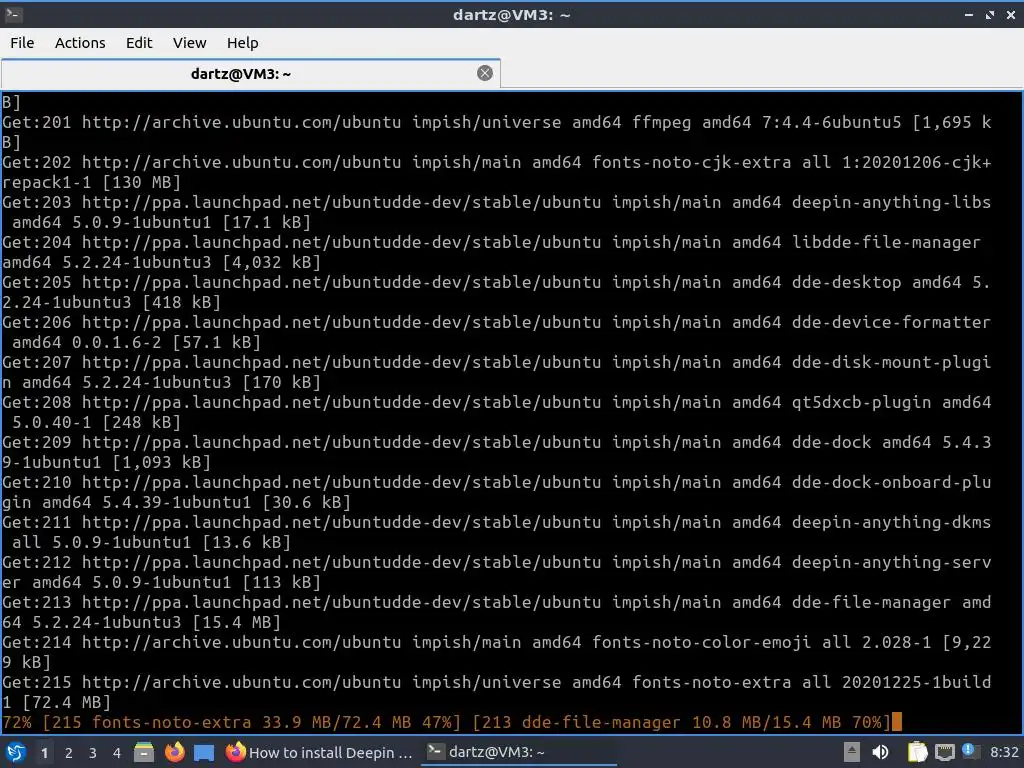Viewport: 1024px width, 768px height.
Task: Switch to the How to install Deepin Firefox window
Action: [x=319, y=752]
